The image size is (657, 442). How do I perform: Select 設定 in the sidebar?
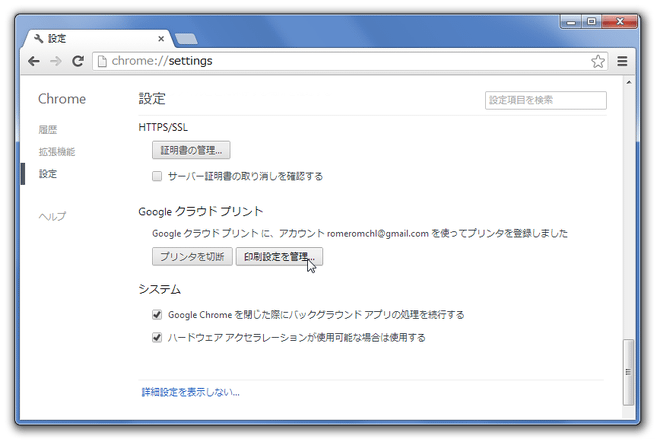pyautogui.click(x=48, y=174)
